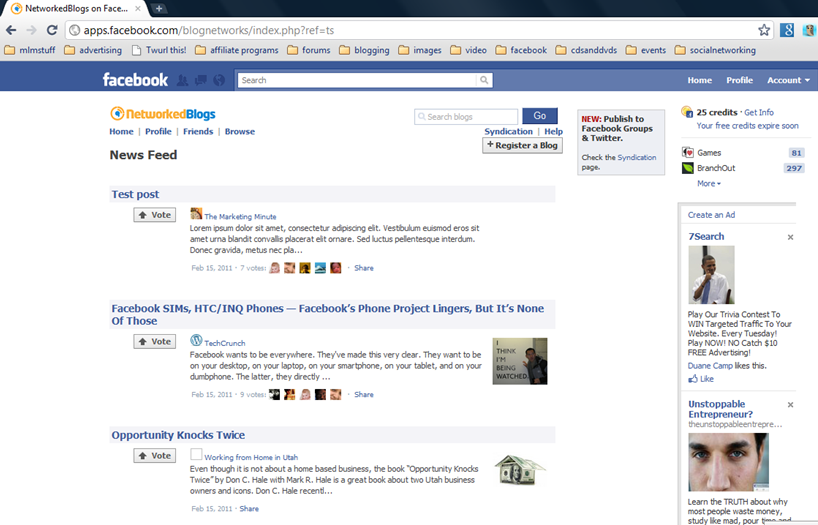Reload the page with refresh icon

coord(52,30)
